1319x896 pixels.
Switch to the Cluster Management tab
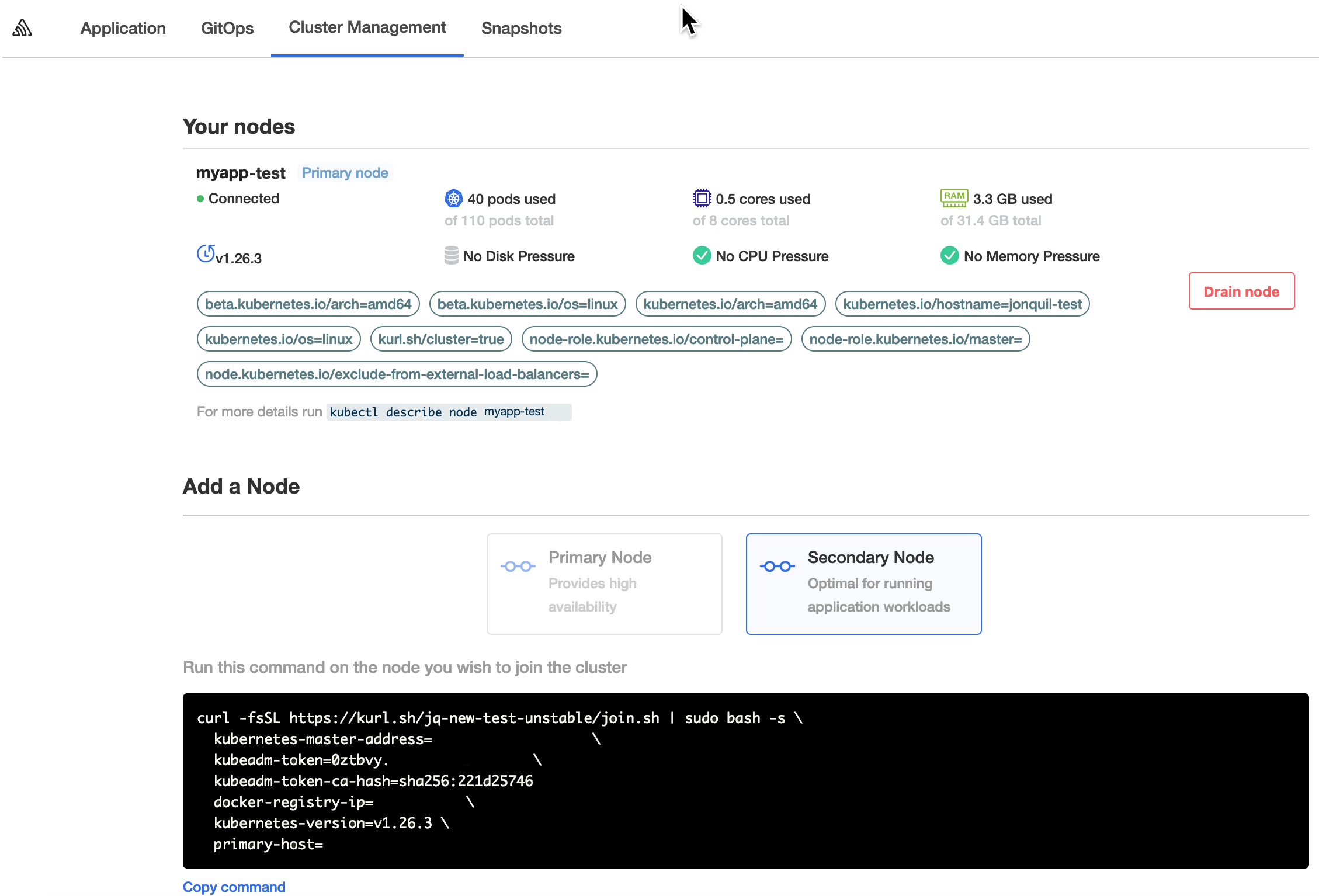click(367, 28)
